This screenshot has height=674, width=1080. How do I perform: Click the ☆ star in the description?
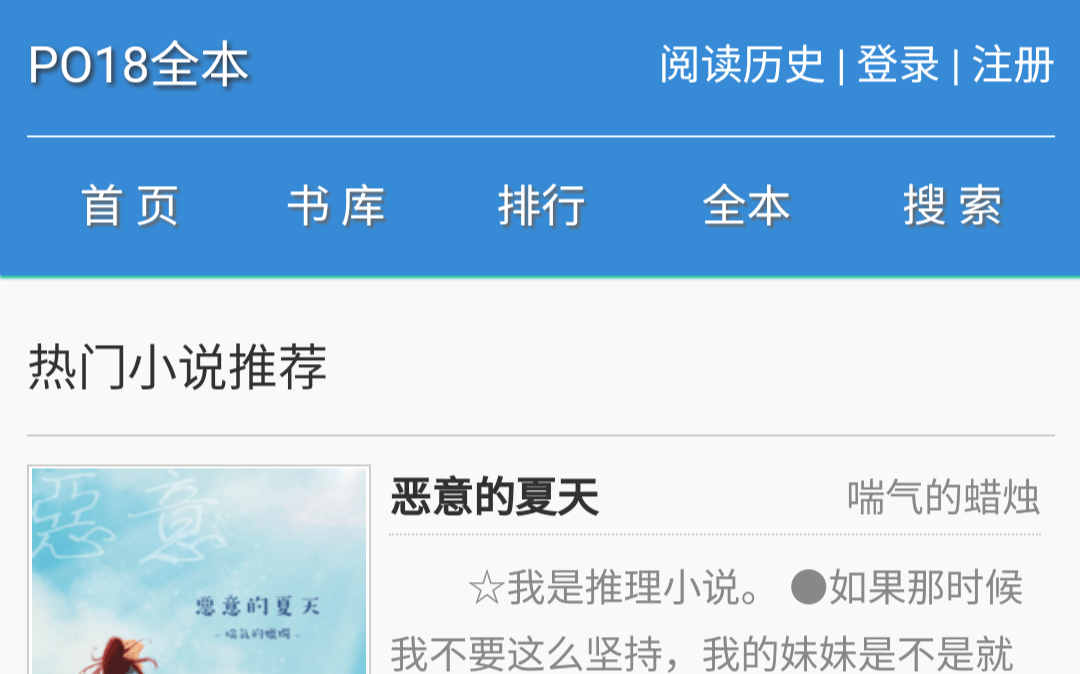(486, 589)
